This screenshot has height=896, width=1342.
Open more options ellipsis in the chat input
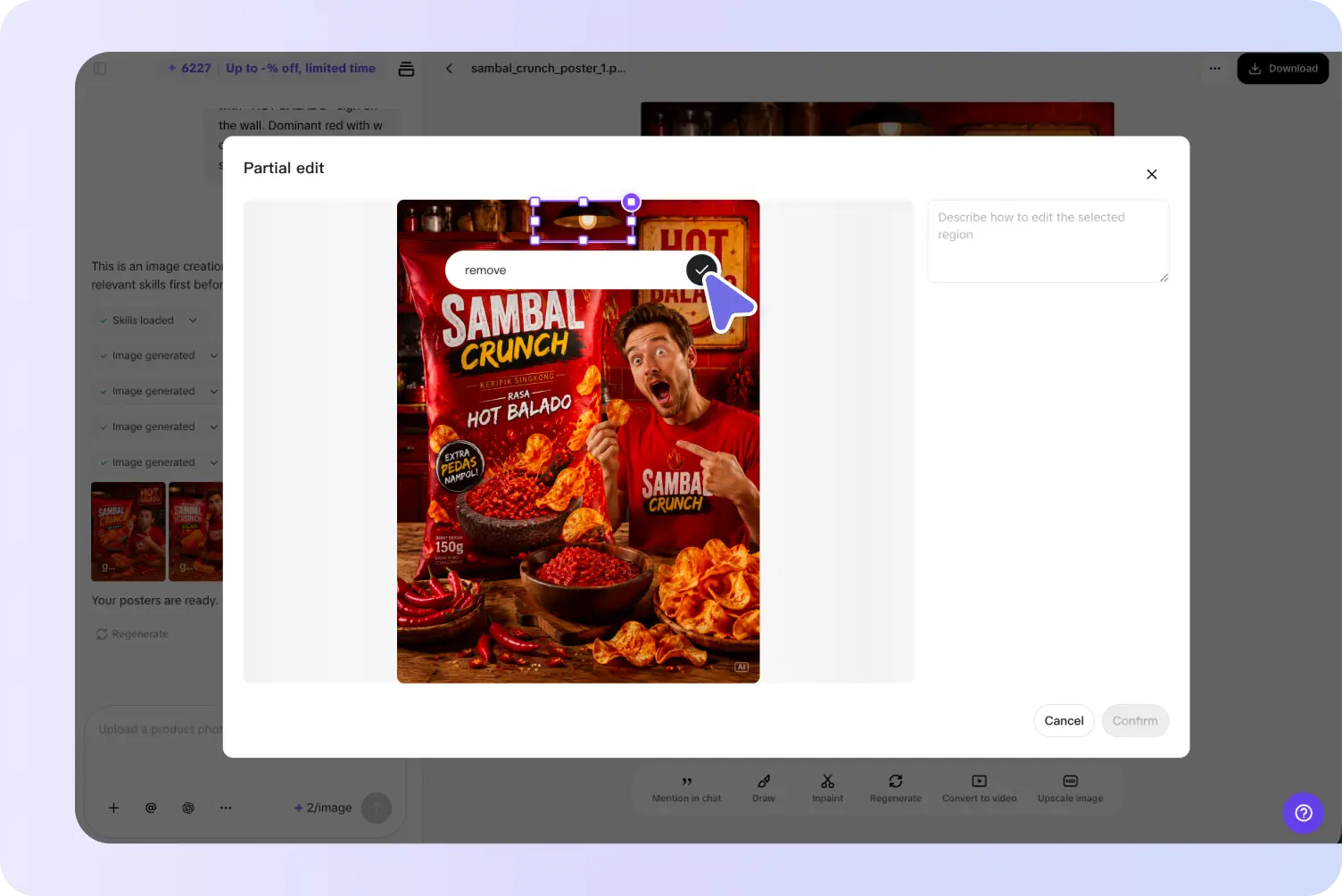click(226, 808)
